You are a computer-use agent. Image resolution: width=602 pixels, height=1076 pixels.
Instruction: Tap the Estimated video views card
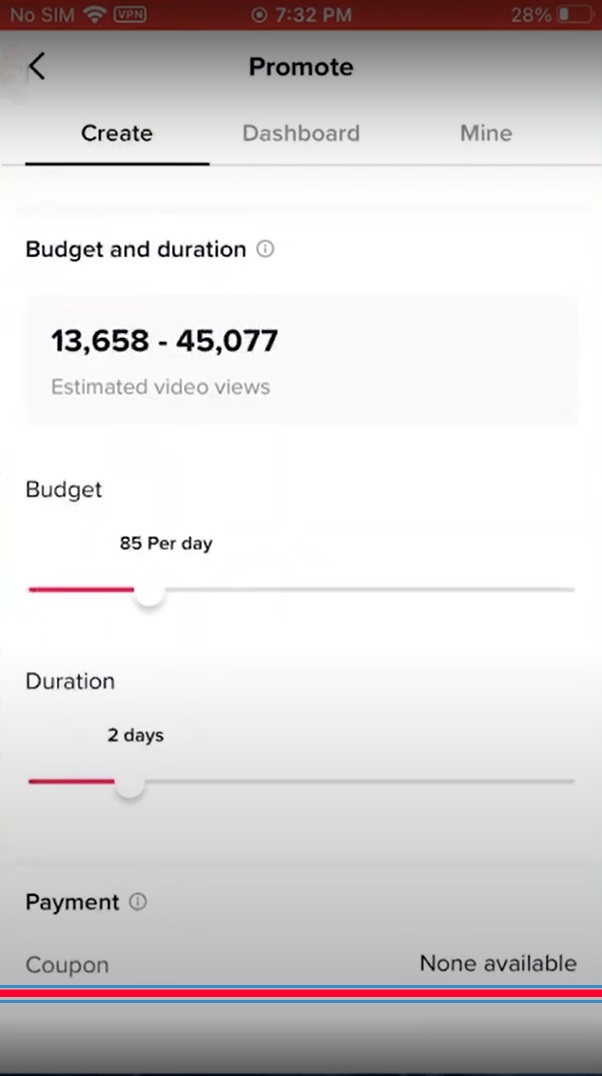click(300, 360)
